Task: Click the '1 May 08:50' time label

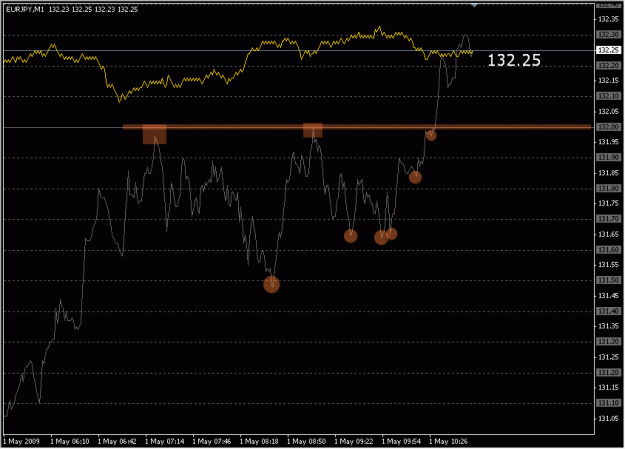Action: [307, 441]
